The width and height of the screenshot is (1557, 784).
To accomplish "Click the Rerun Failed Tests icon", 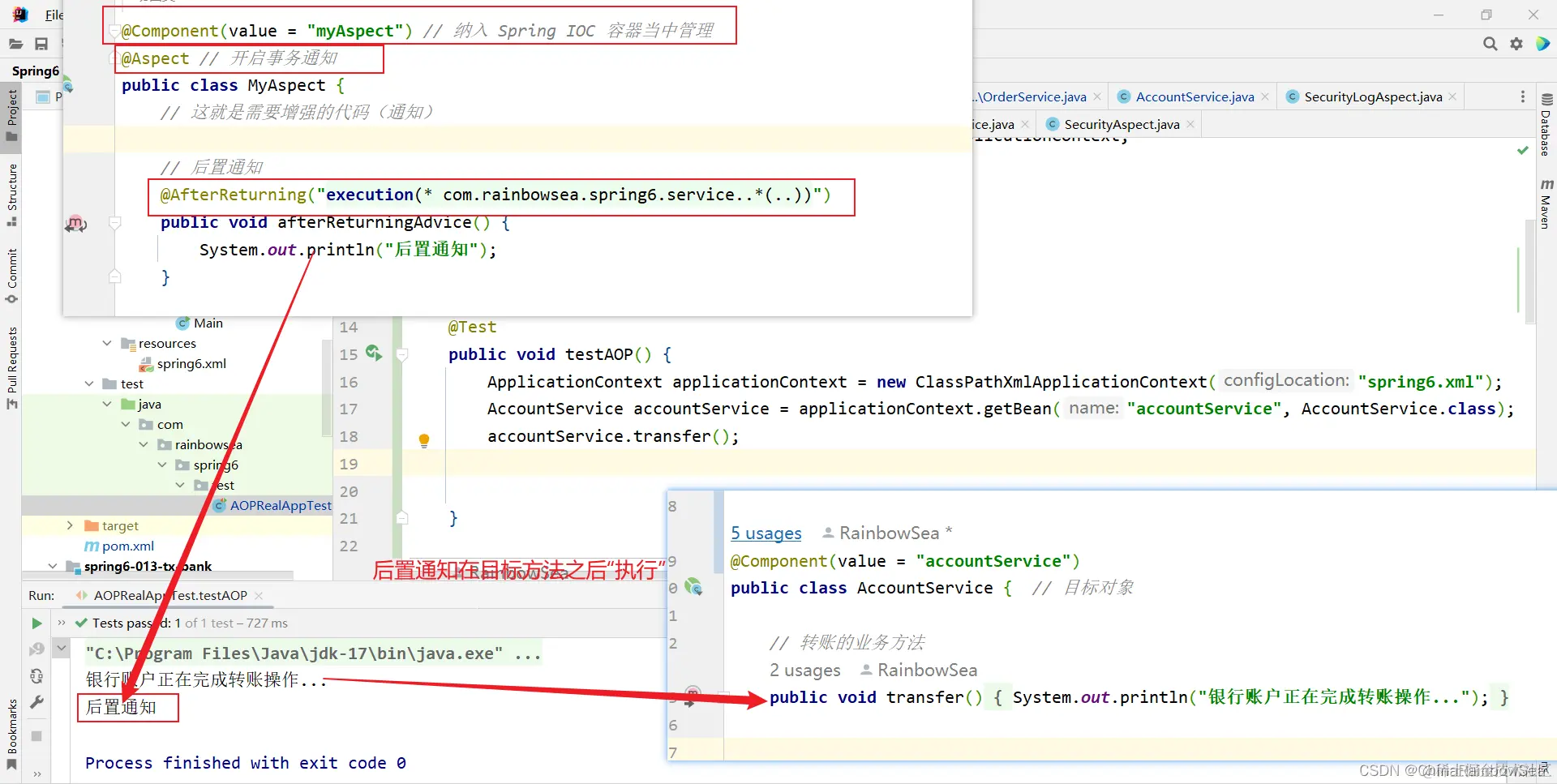I will (x=36, y=649).
